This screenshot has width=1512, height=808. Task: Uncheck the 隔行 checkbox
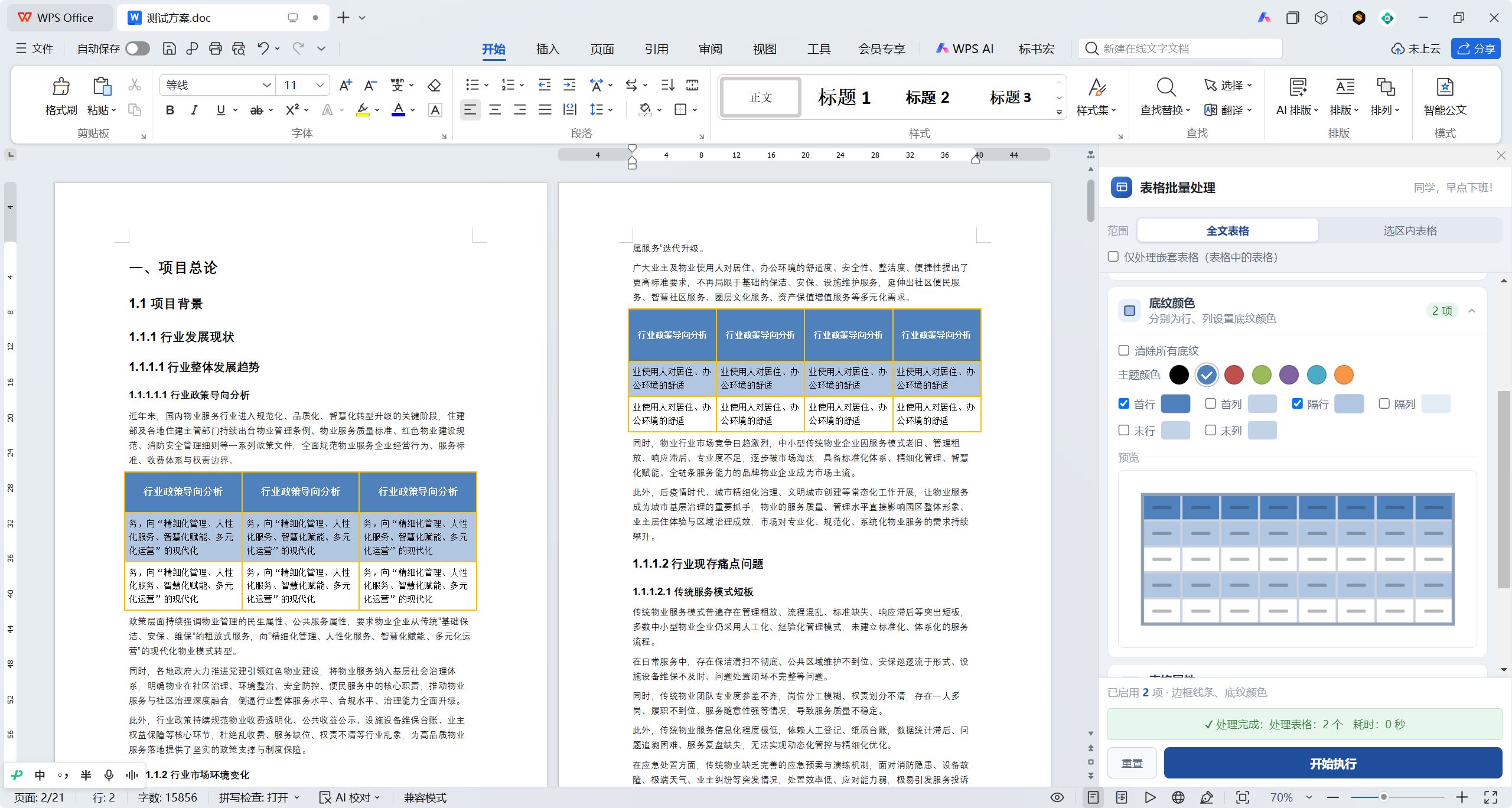pos(1298,404)
